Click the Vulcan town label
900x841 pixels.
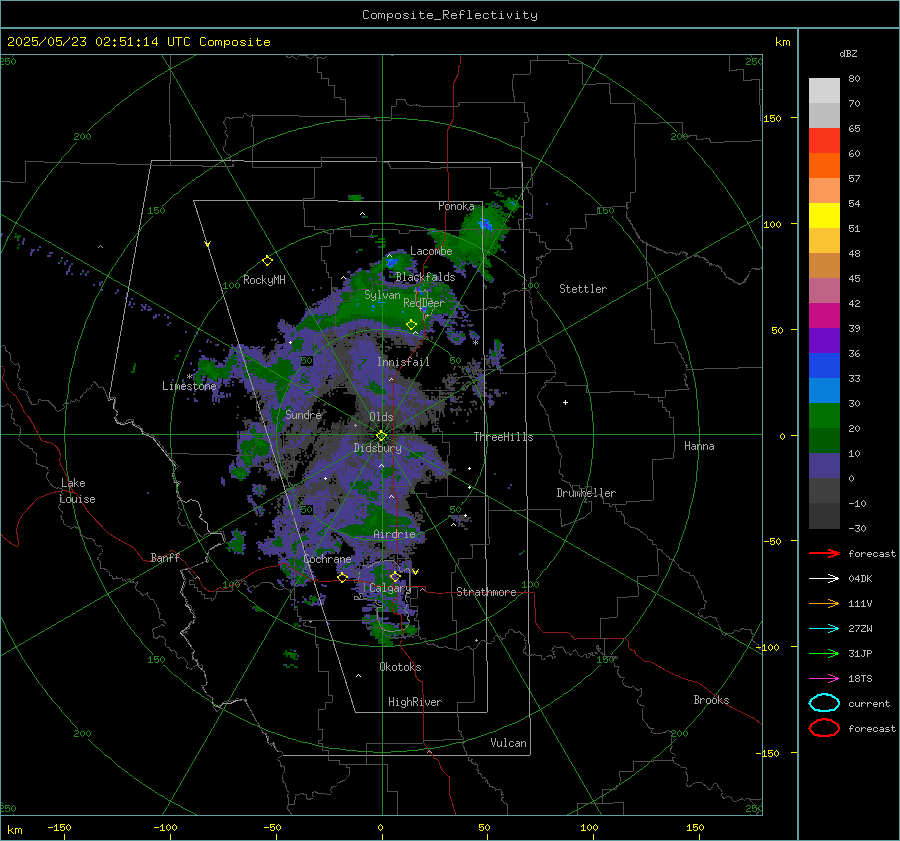[x=509, y=743]
